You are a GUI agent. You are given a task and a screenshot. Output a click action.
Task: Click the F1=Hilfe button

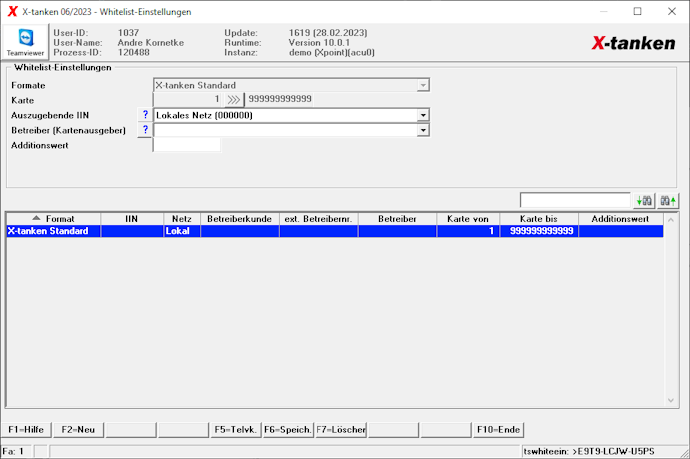pyautogui.click(x=26, y=430)
